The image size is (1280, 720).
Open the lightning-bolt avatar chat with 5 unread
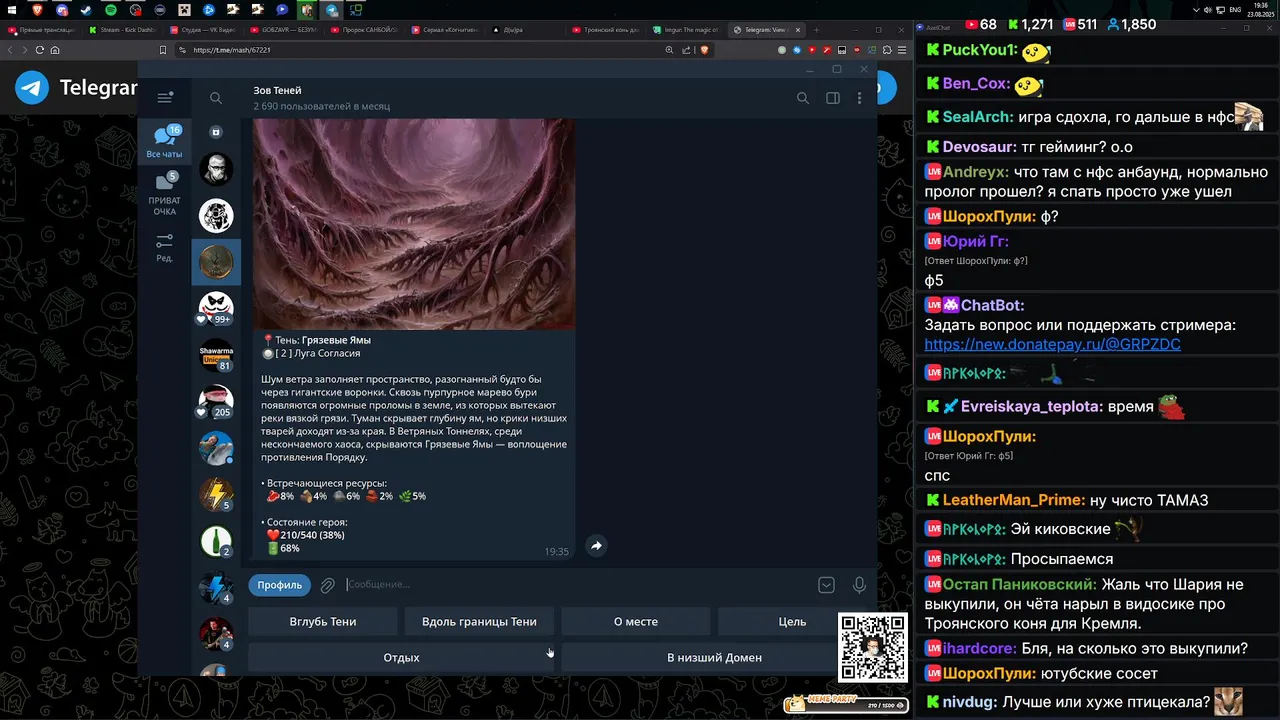(x=216, y=494)
